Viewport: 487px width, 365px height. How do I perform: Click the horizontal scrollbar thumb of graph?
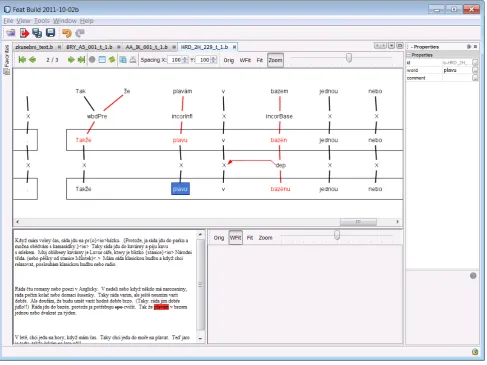pyautogui.click(x=358, y=222)
